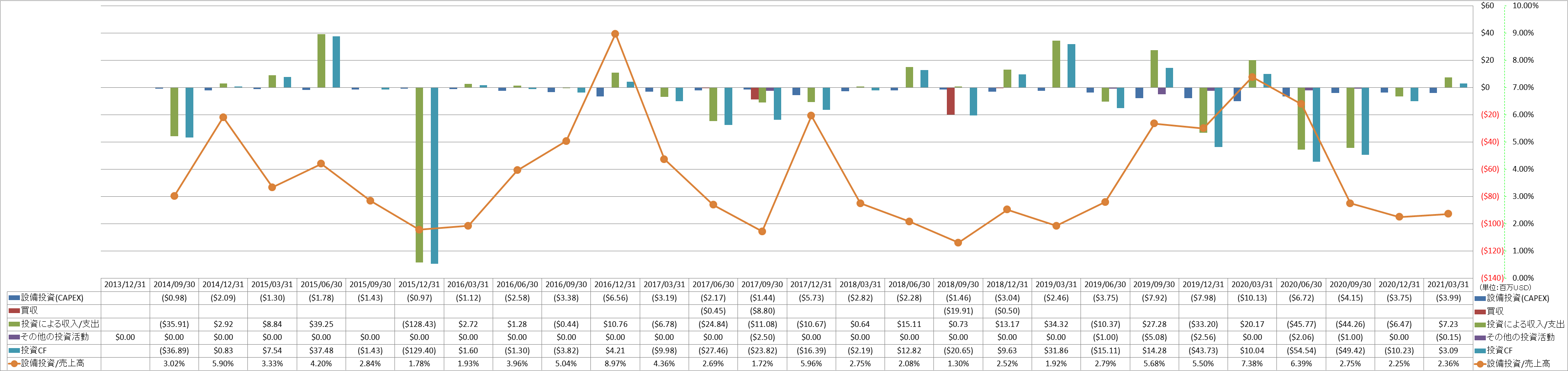Click the 2017/09/30 date column header
The image size is (1568, 371).
coord(762,285)
